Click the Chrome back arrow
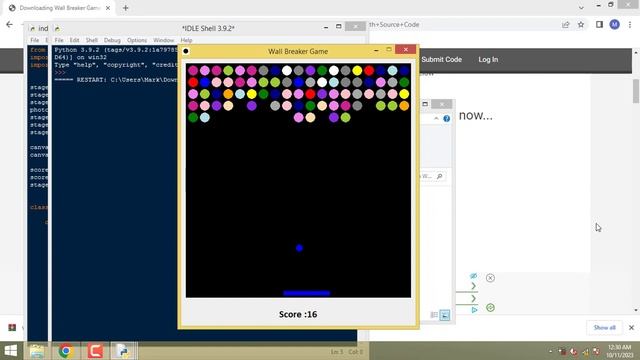The width and height of the screenshot is (640, 360). tap(9, 24)
